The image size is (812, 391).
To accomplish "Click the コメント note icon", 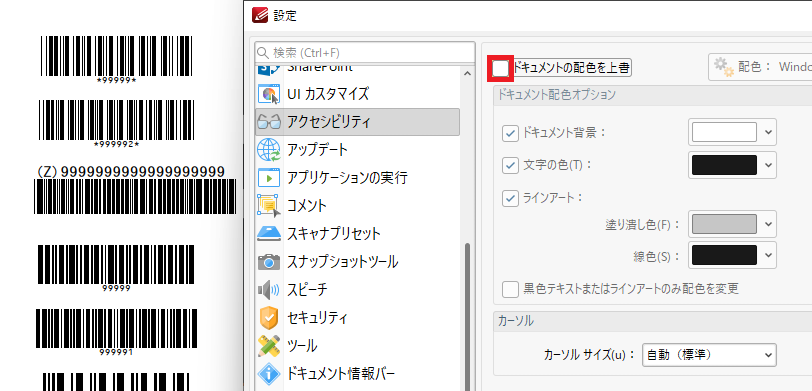I will [x=268, y=206].
